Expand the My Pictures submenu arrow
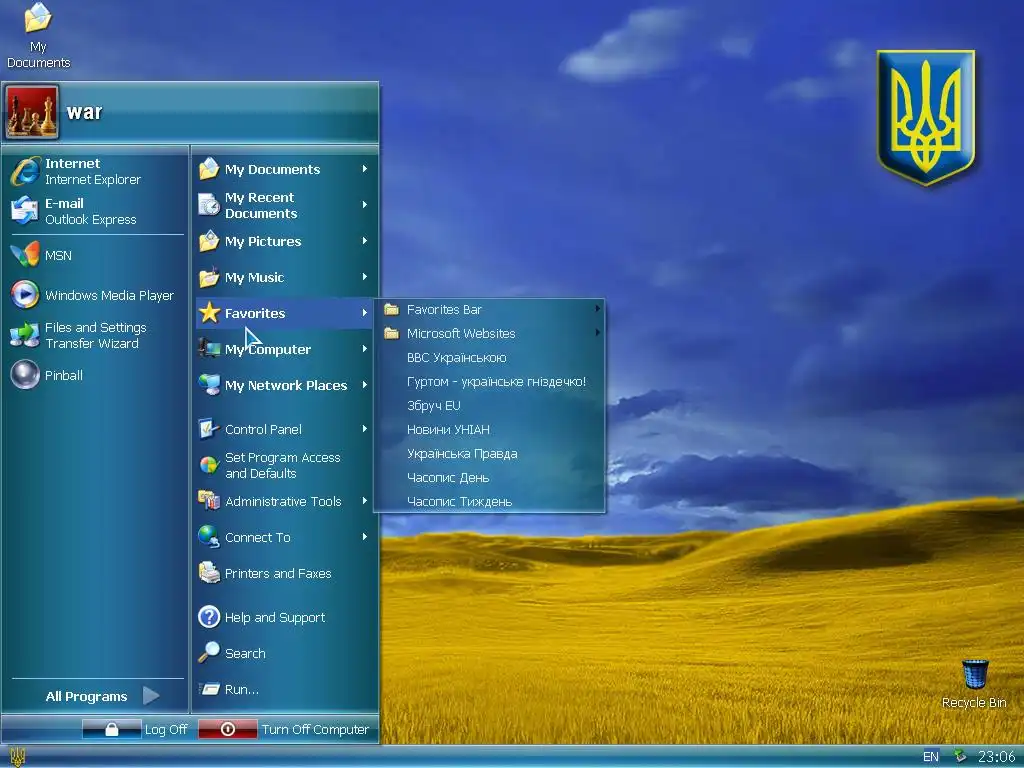The width and height of the screenshot is (1024, 768). point(365,241)
